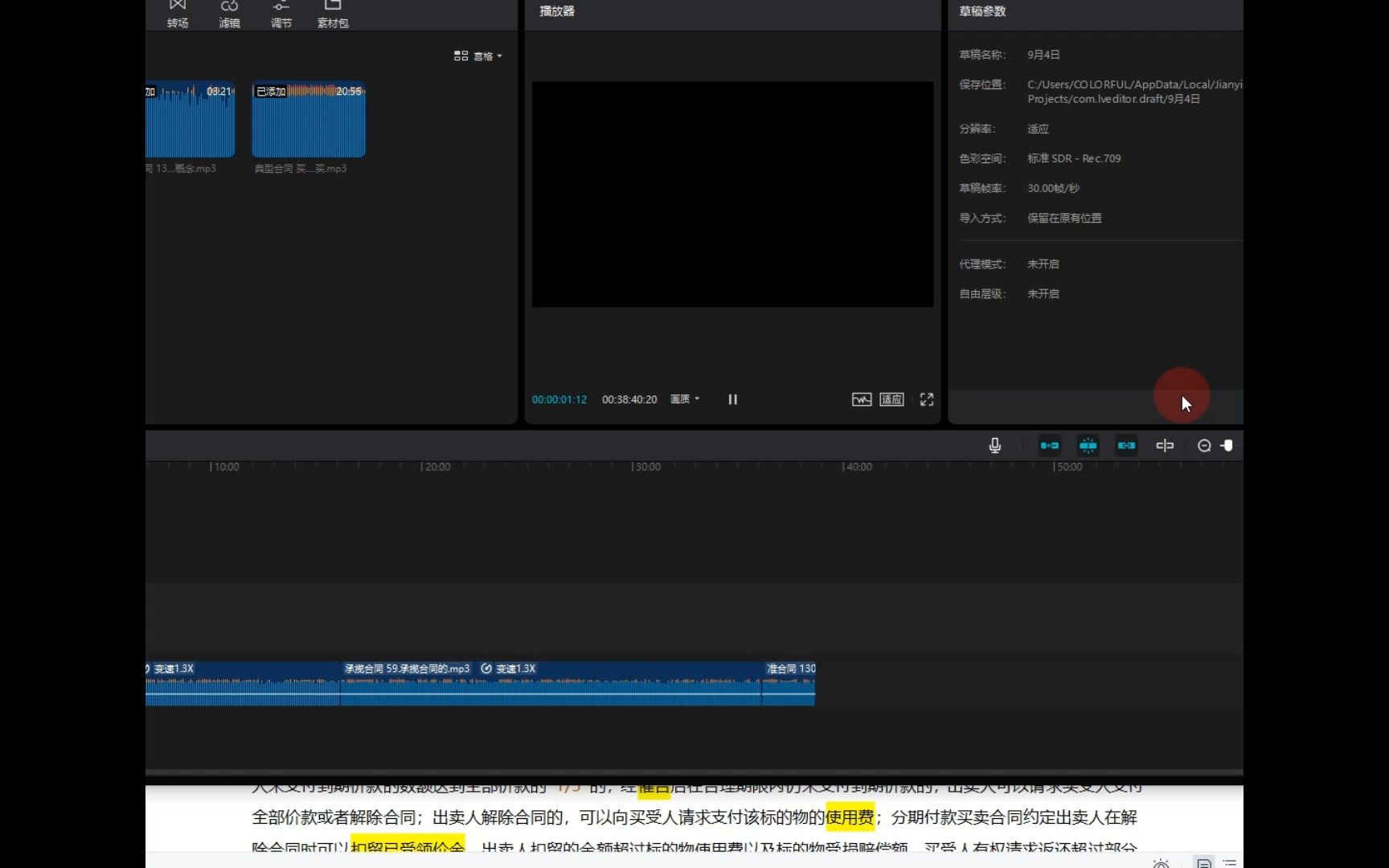This screenshot has width=1389, height=868.
Task: Click the 草稿参数 panel title
Action: pyautogui.click(x=982, y=11)
